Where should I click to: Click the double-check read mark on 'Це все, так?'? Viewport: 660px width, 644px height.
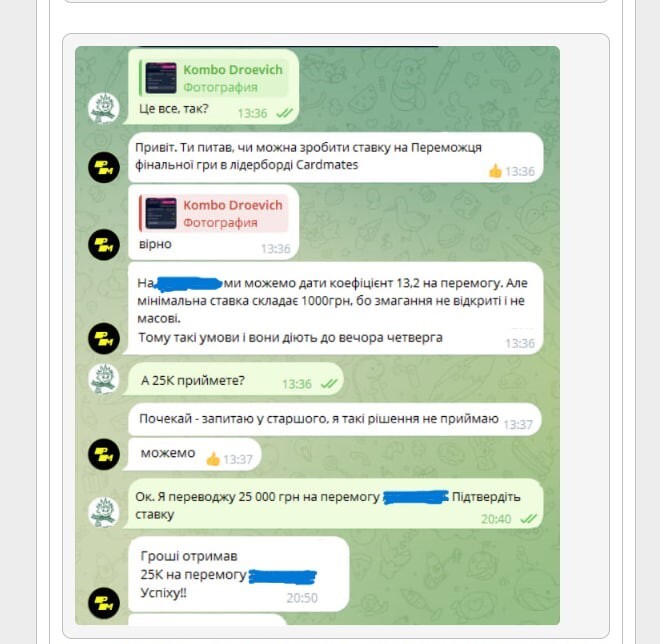(x=284, y=113)
